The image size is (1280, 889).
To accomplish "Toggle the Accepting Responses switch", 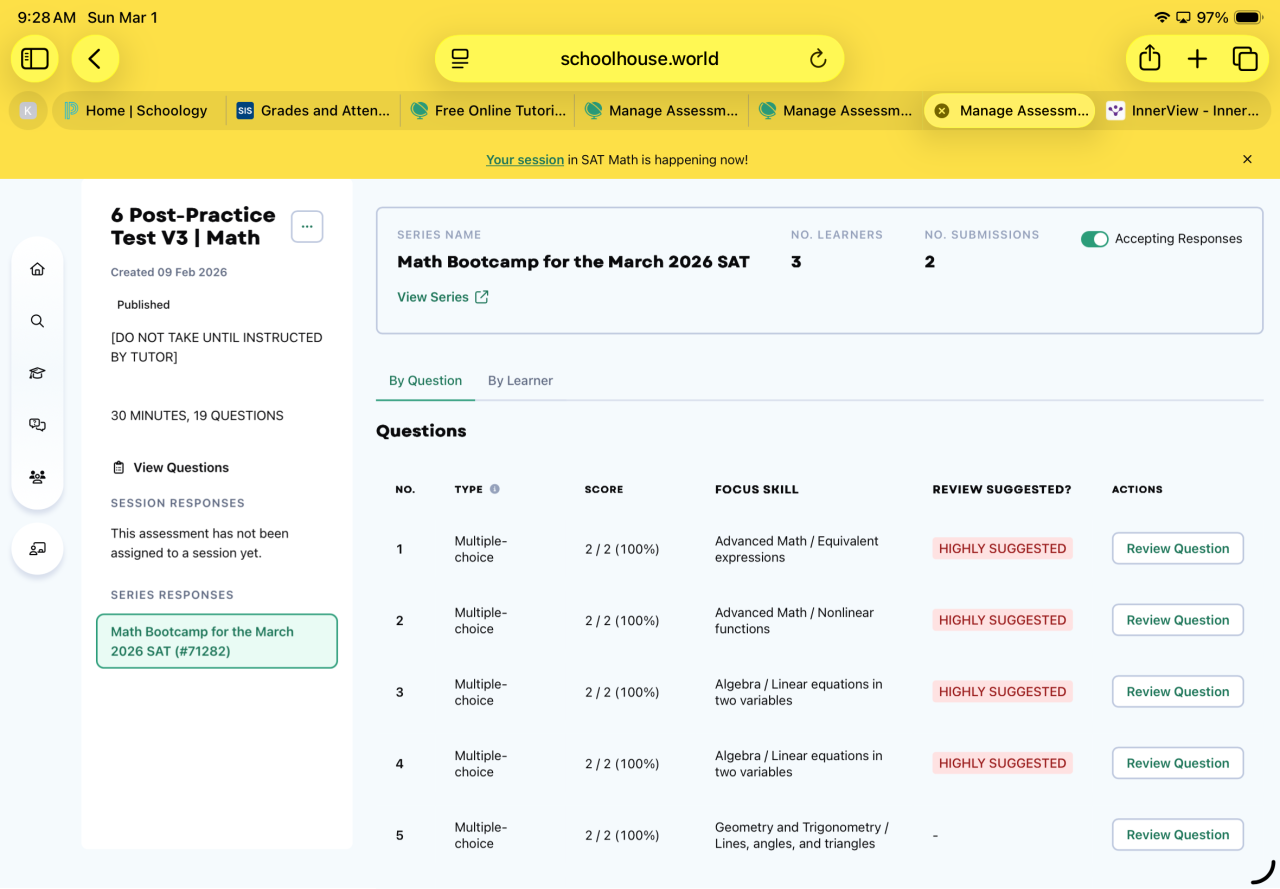I will pyautogui.click(x=1094, y=239).
